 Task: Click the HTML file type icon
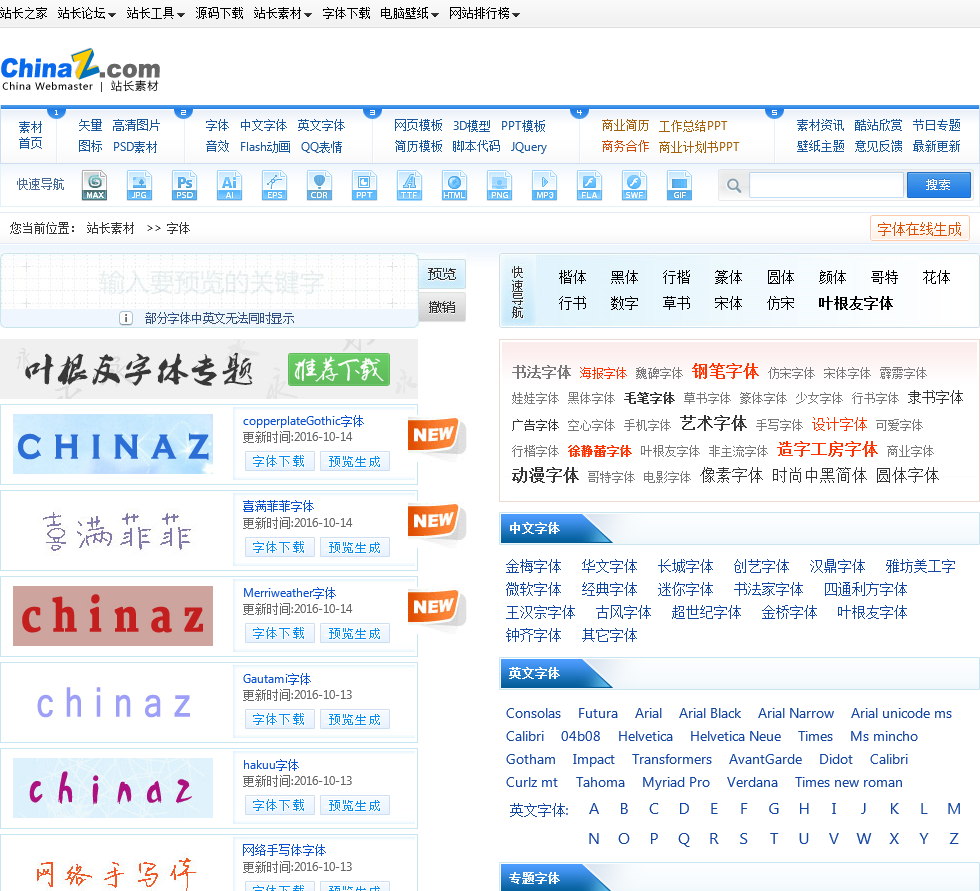pyautogui.click(x=454, y=185)
